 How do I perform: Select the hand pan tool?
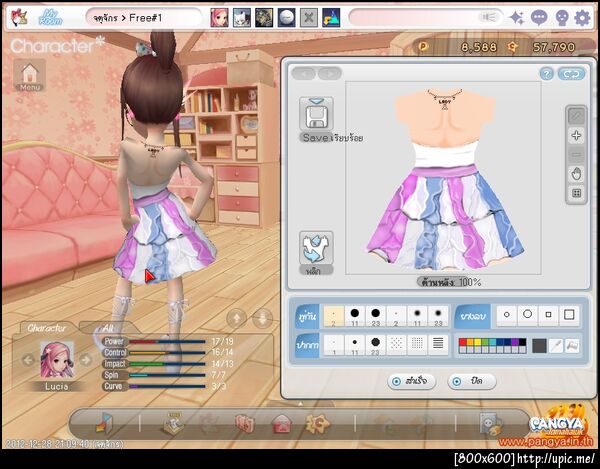[576, 174]
